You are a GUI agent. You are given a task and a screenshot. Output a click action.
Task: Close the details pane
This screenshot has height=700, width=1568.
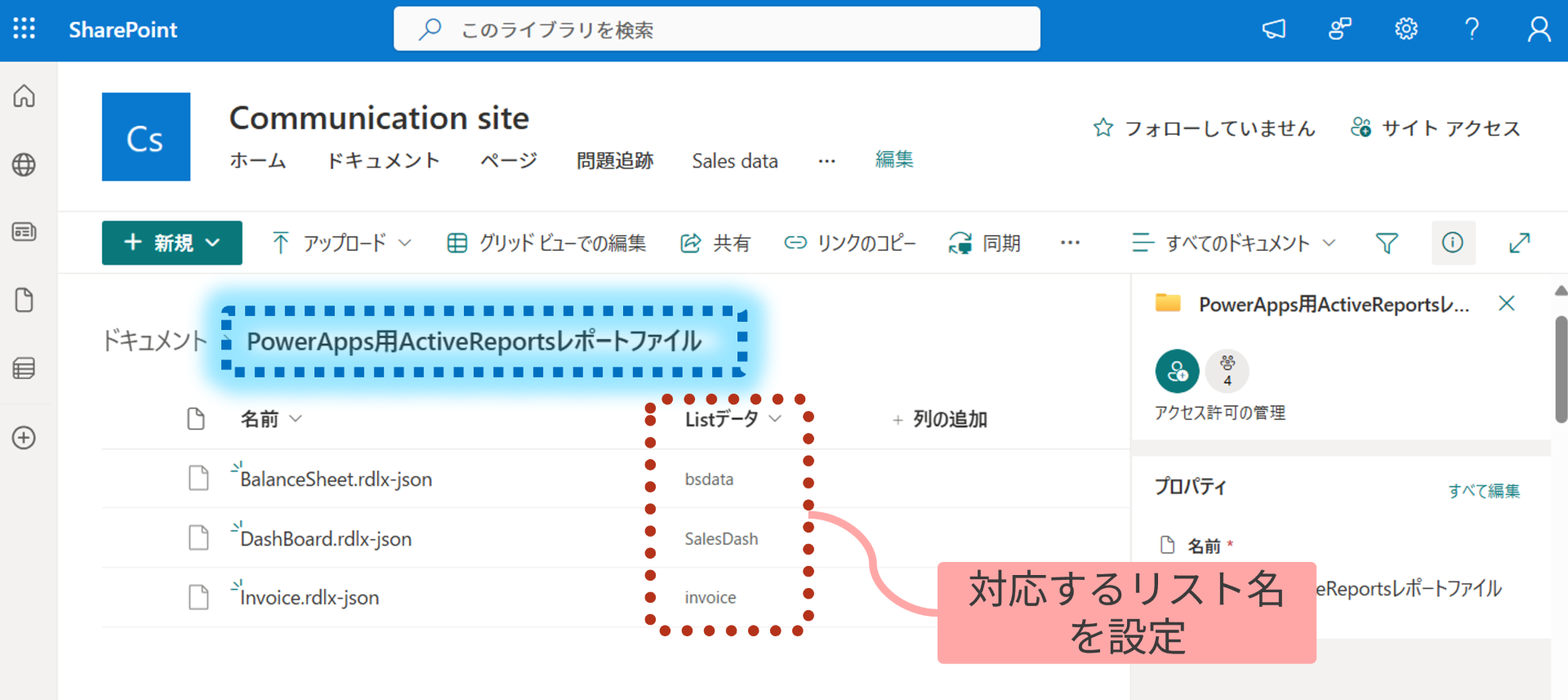pyautogui.click(x=1507, y=303)
